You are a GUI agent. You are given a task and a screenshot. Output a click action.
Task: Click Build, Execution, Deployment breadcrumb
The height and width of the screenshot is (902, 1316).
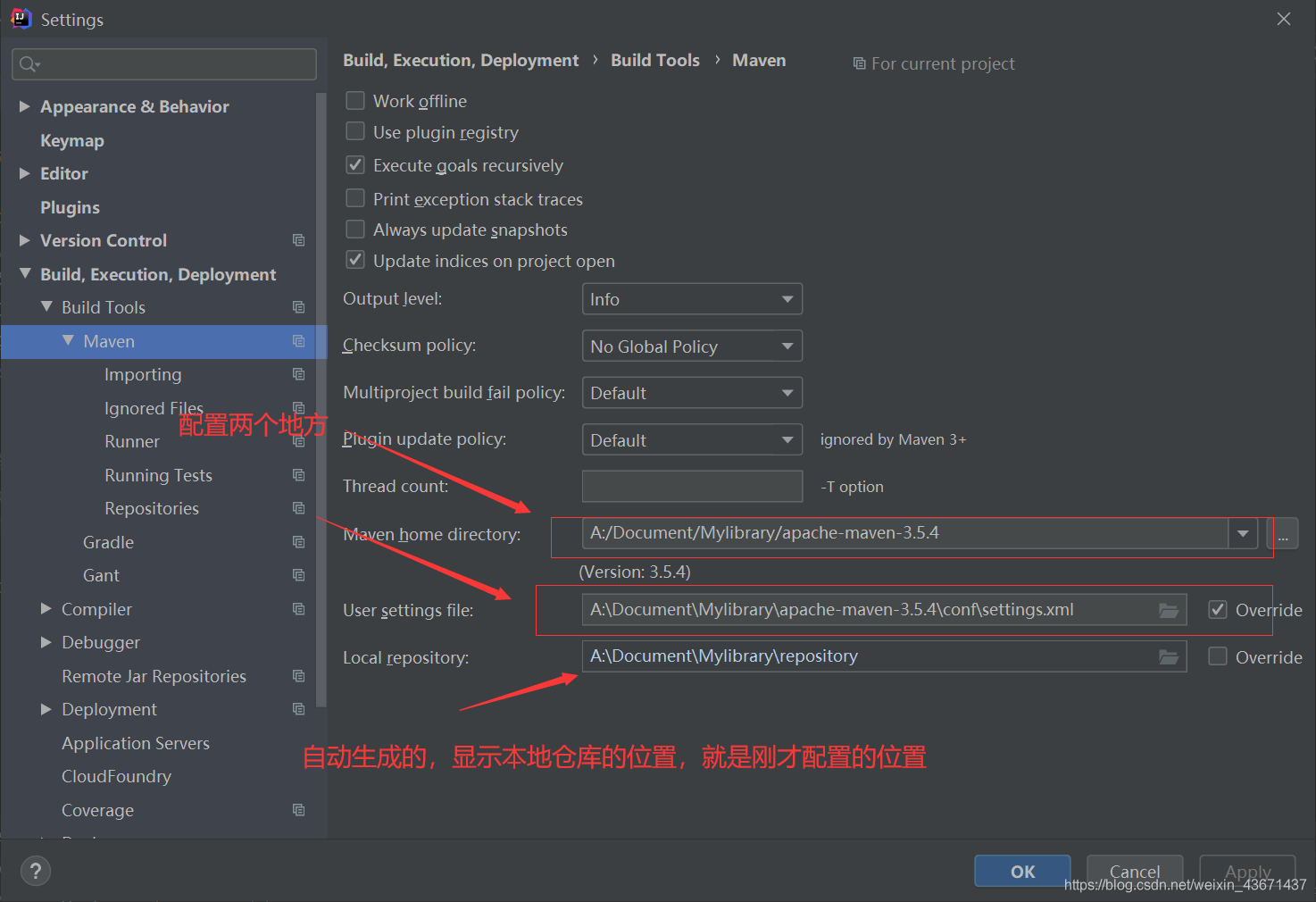click(x=461, y=60)
